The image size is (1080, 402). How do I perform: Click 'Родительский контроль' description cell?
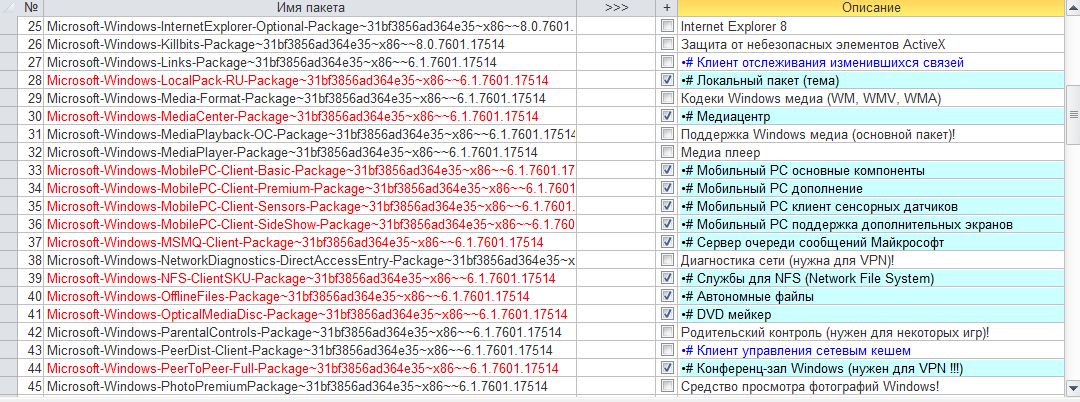click(871, 332)
